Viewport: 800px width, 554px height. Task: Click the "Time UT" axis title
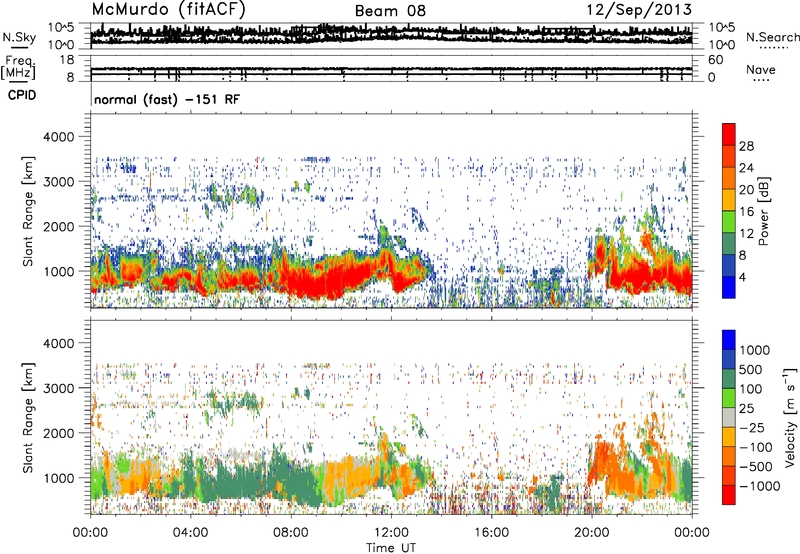pos(391,547)
